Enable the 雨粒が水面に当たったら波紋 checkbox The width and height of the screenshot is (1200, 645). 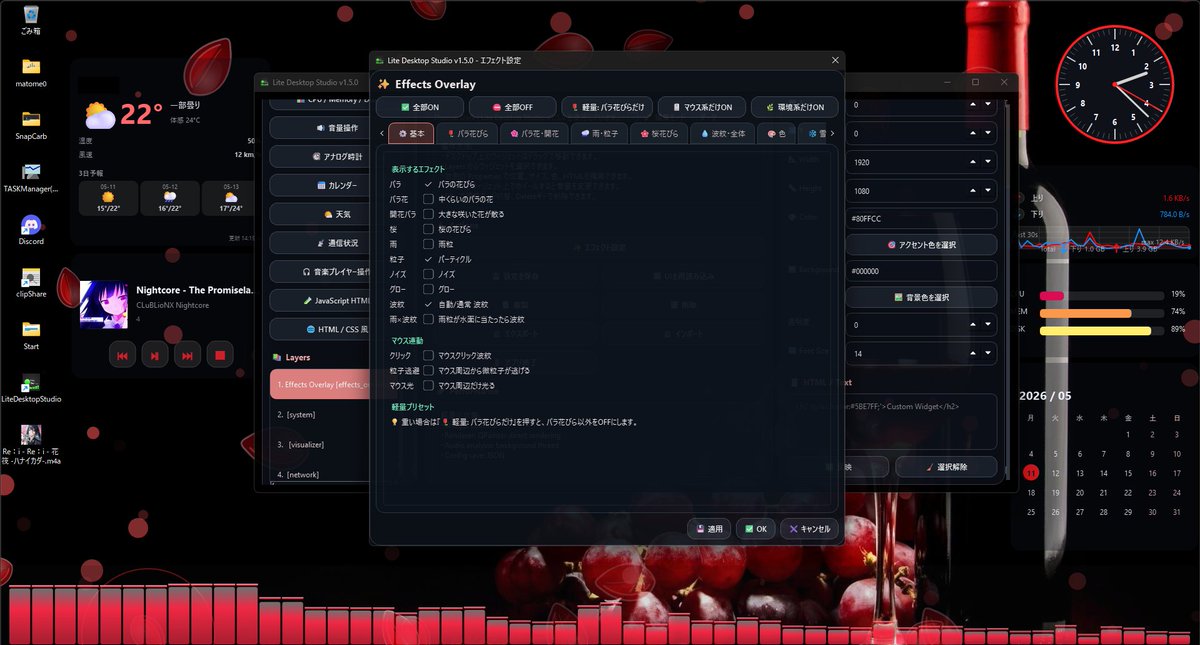[x=428, y=319]
